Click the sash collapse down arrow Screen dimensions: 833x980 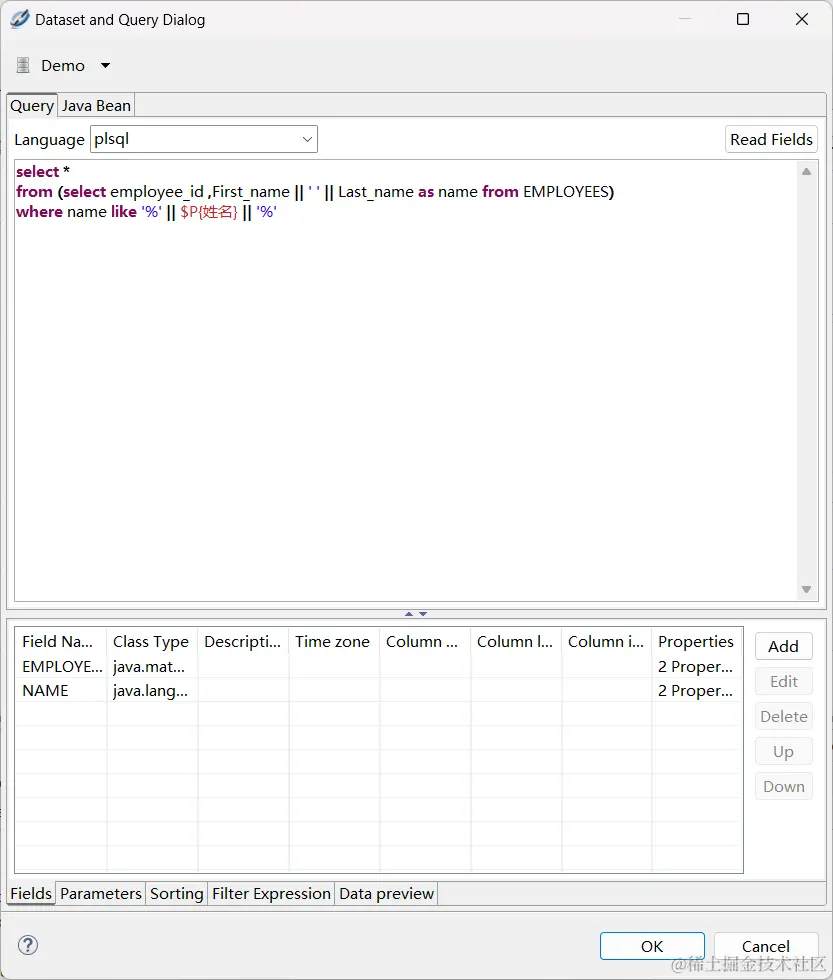(423, 614)
